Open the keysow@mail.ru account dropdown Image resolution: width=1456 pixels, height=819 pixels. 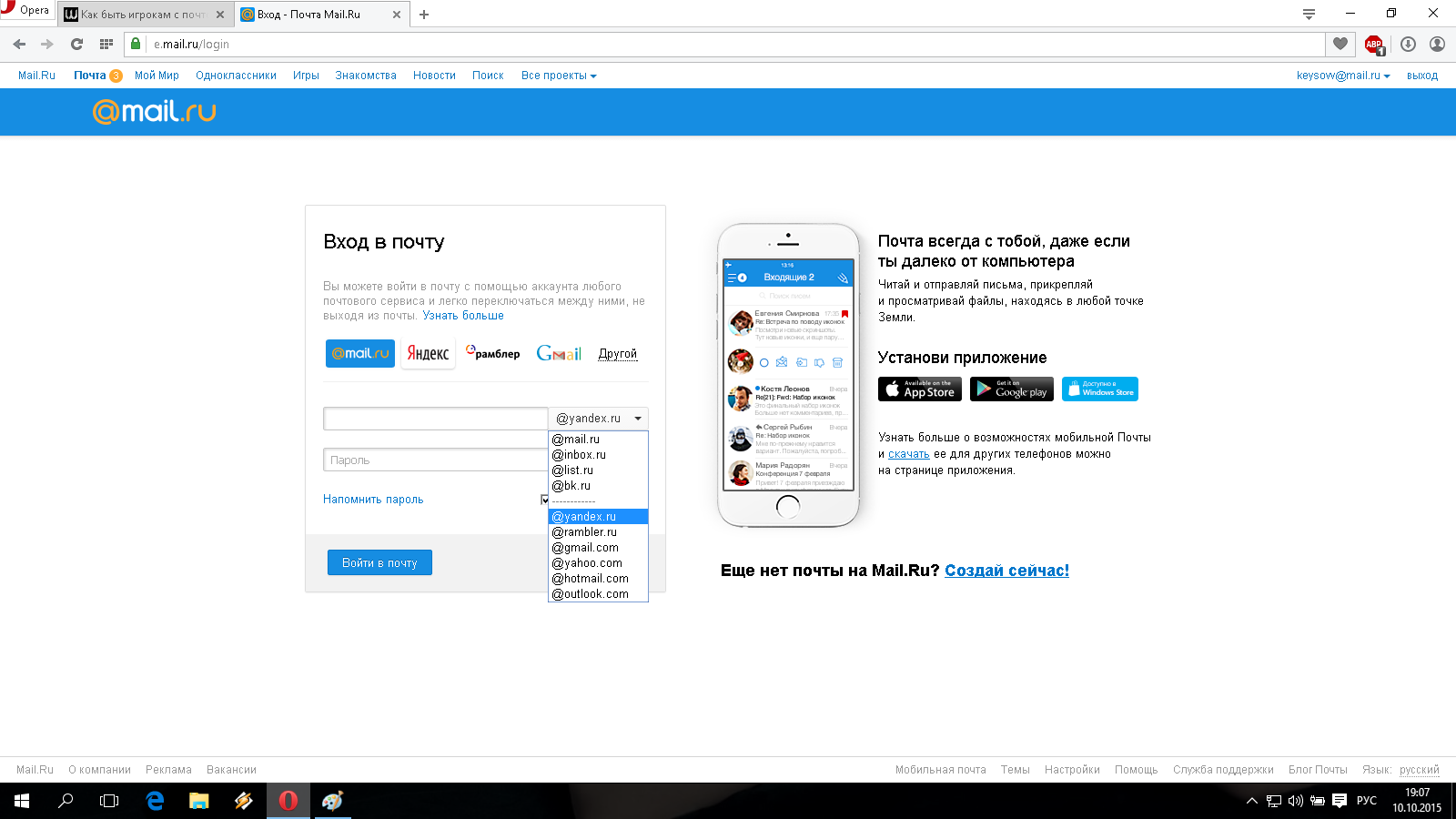1343,76
